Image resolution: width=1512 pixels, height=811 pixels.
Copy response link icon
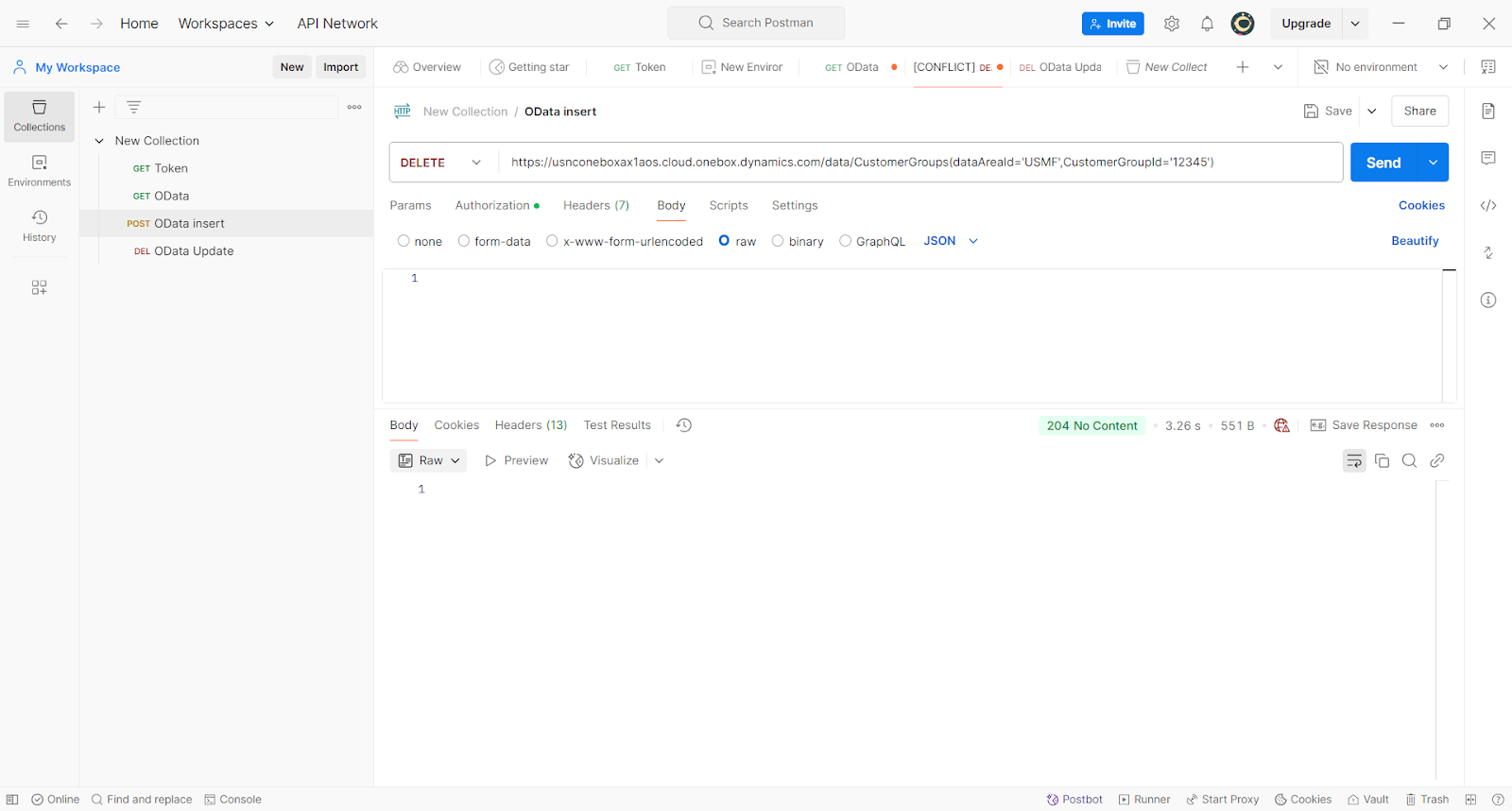point(1437,460)
